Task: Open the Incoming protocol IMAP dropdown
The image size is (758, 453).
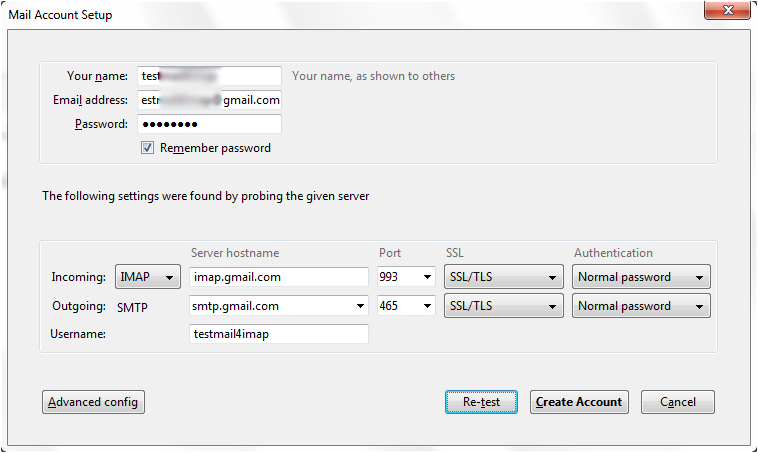Action: tap(148, 277)
